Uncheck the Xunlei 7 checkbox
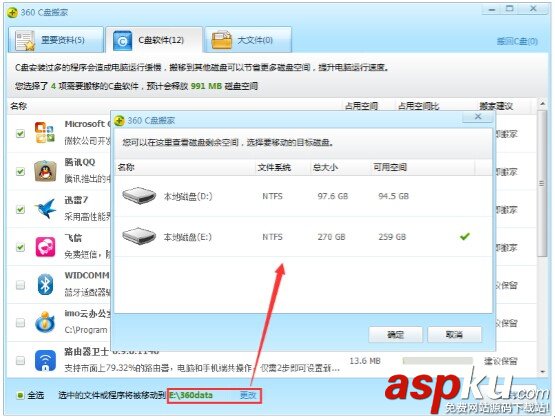The height and width of the screenshot is (420, 555). [x=21, y=209]
